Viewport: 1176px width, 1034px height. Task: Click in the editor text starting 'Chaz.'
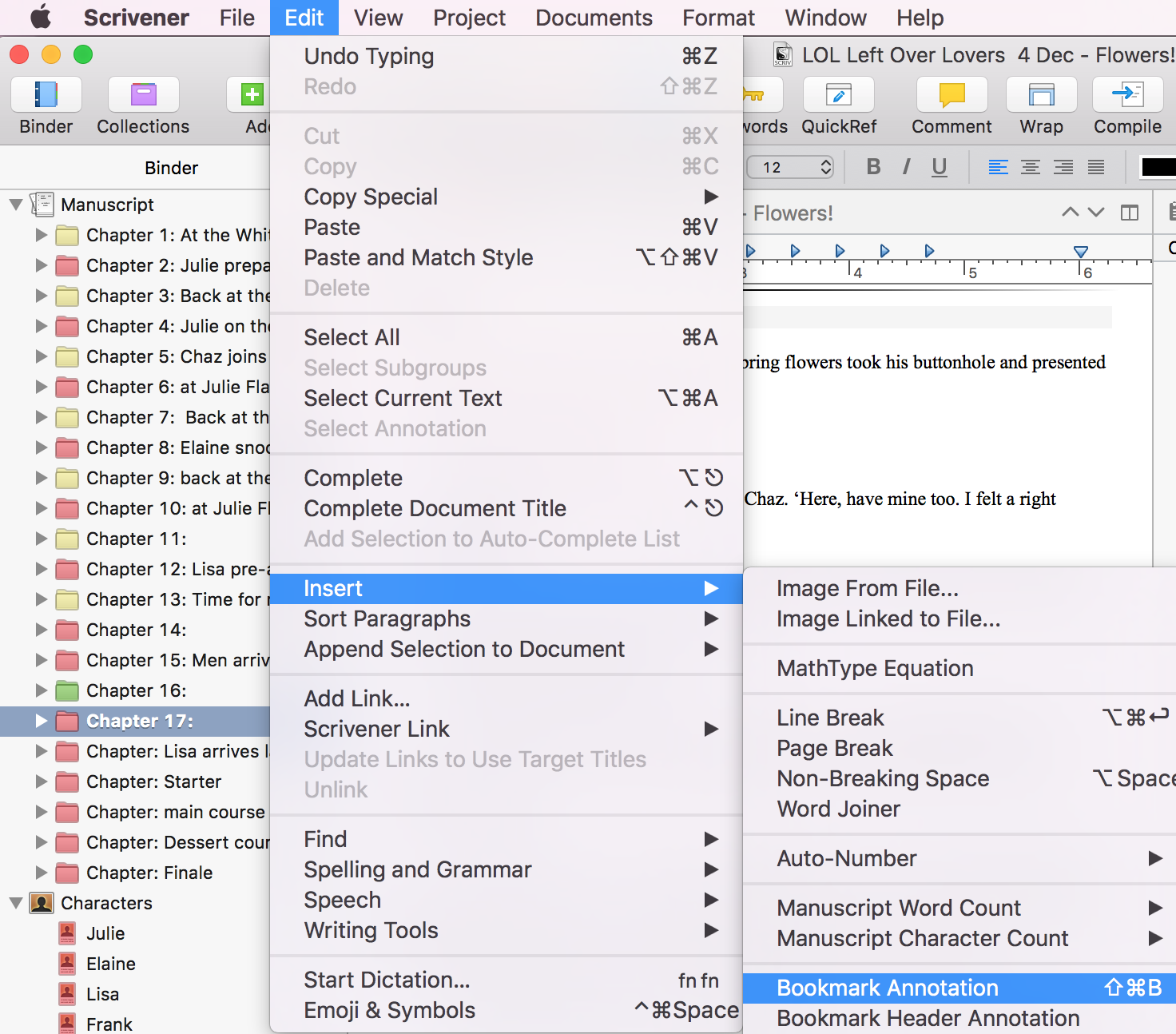pyautogui.click(x=900, y=499)
